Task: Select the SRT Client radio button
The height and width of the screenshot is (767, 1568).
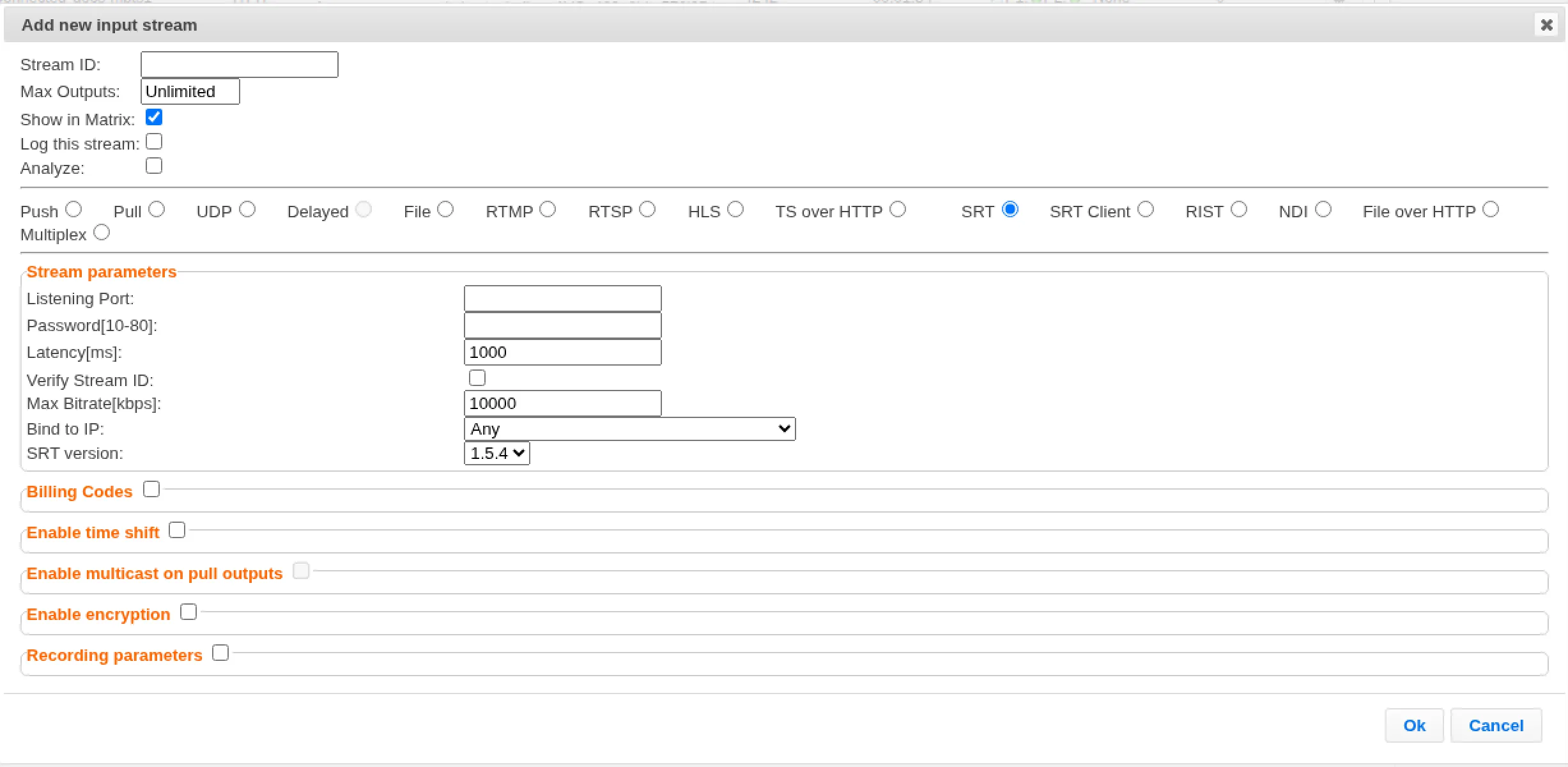Action: [1146, 209]
